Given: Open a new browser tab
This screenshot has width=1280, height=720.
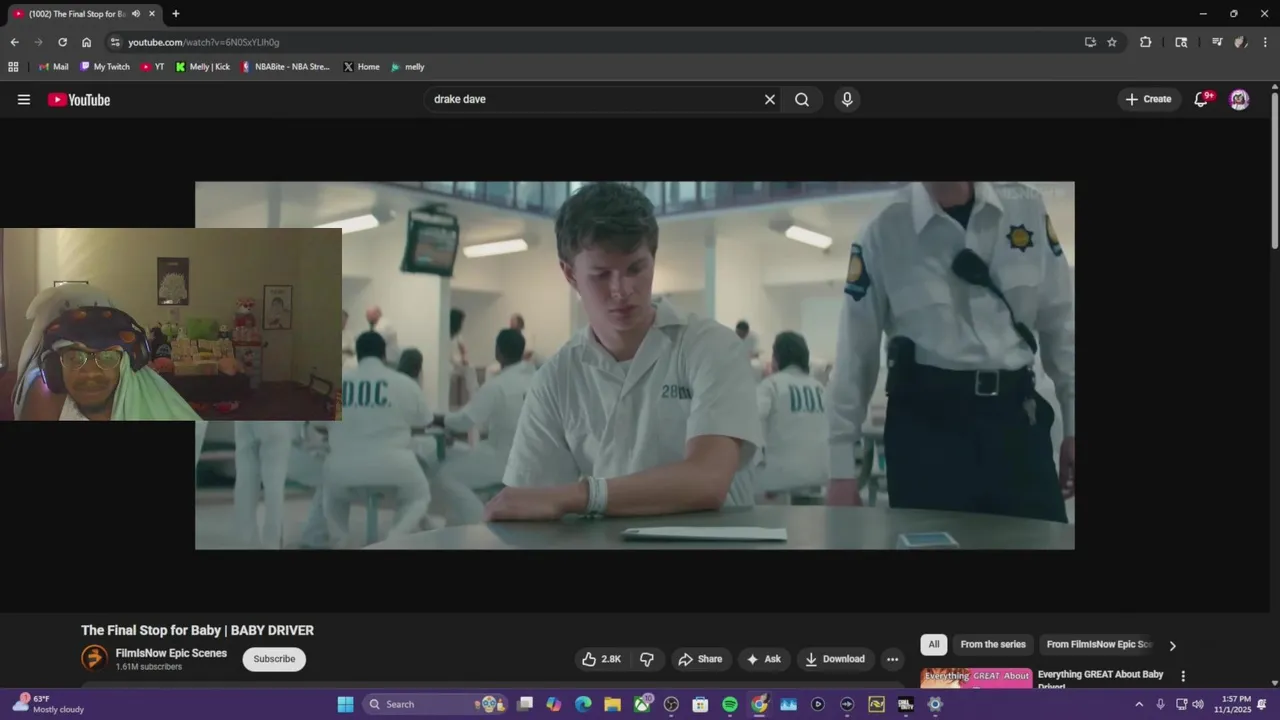Looking at the screenshot, I should pos(176,14).
